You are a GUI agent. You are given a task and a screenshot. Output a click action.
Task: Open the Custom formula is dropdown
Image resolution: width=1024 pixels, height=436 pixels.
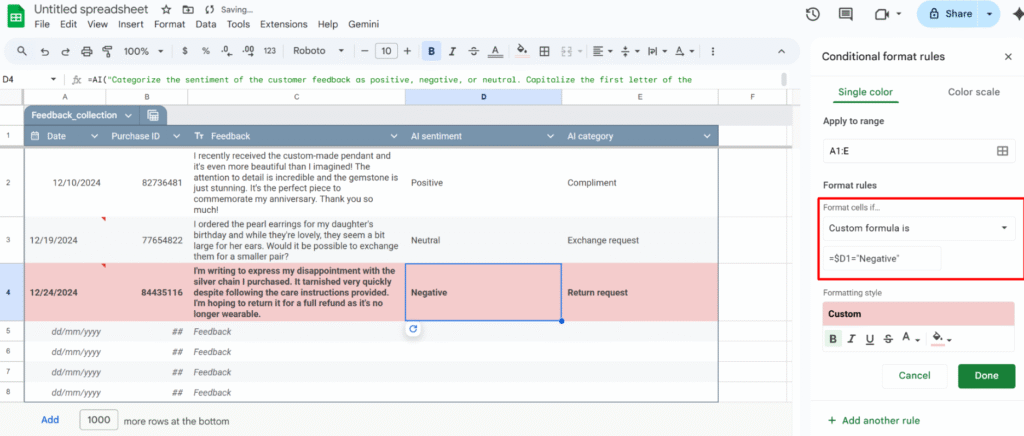(x=918, y=228)
